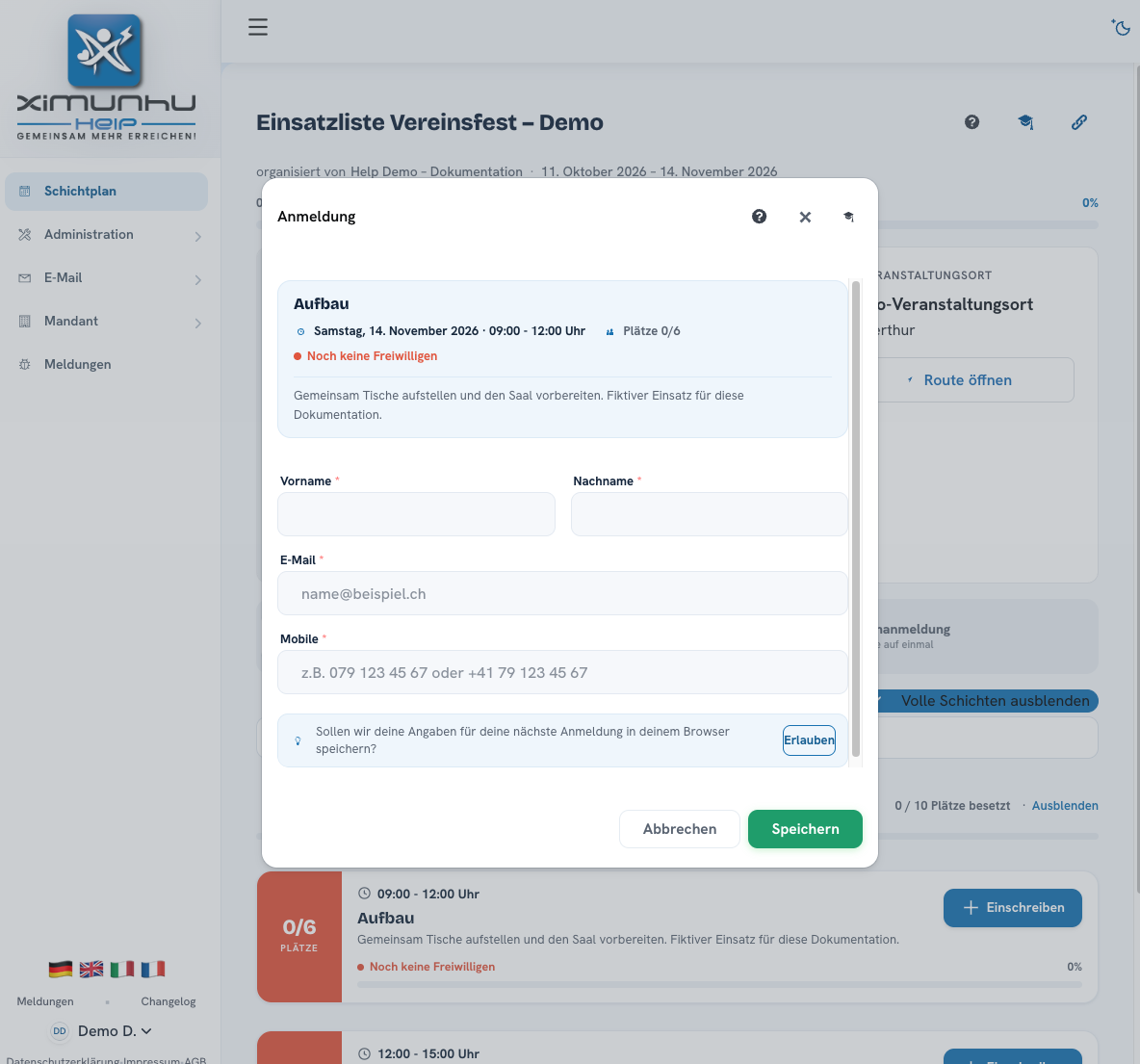This screenshot has height=1064, width=1140.
Task: Click '0 / 10 Plätze besetzt' text
Action: (952, 806)
